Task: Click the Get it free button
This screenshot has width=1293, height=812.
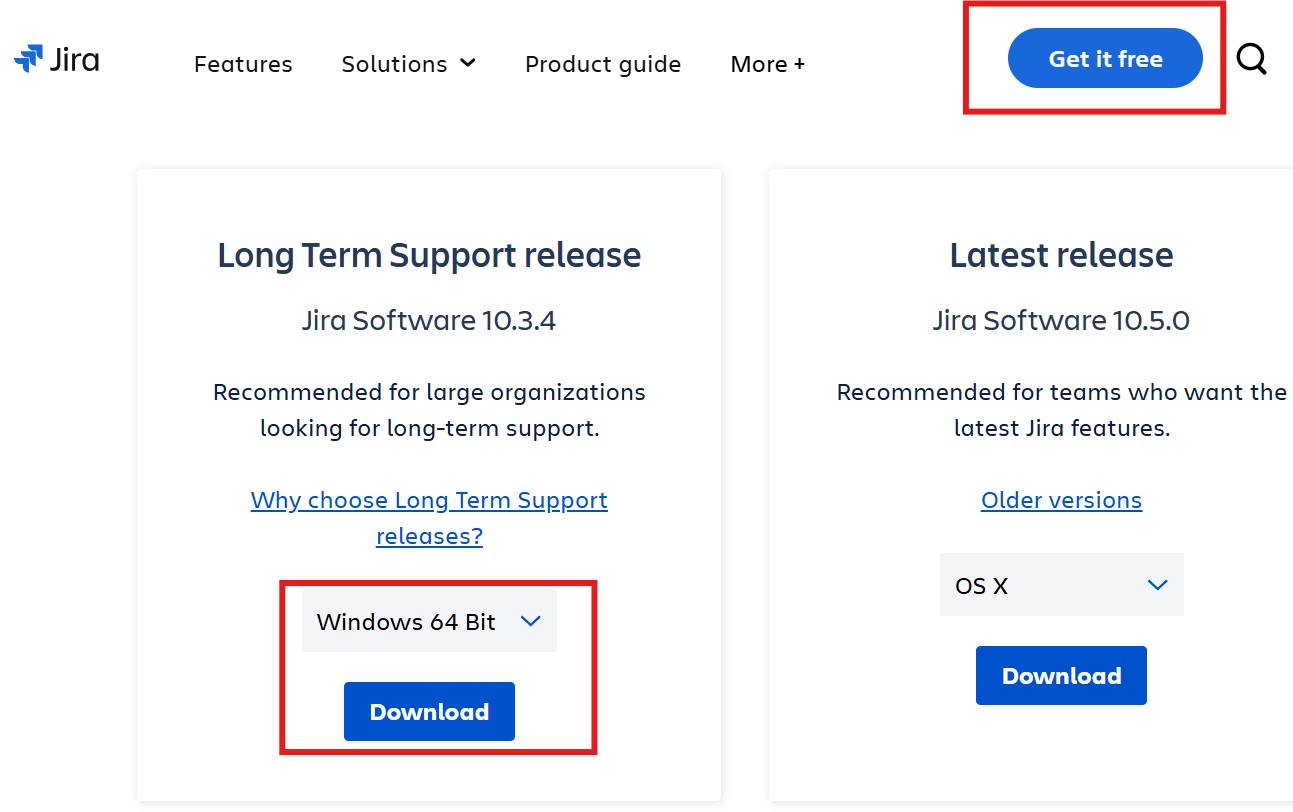Action: pos(1104,58)
